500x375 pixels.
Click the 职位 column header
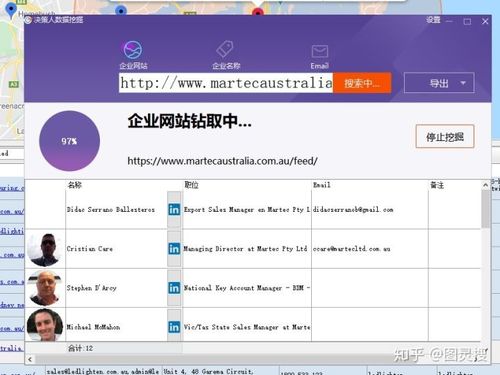(191, 185)
